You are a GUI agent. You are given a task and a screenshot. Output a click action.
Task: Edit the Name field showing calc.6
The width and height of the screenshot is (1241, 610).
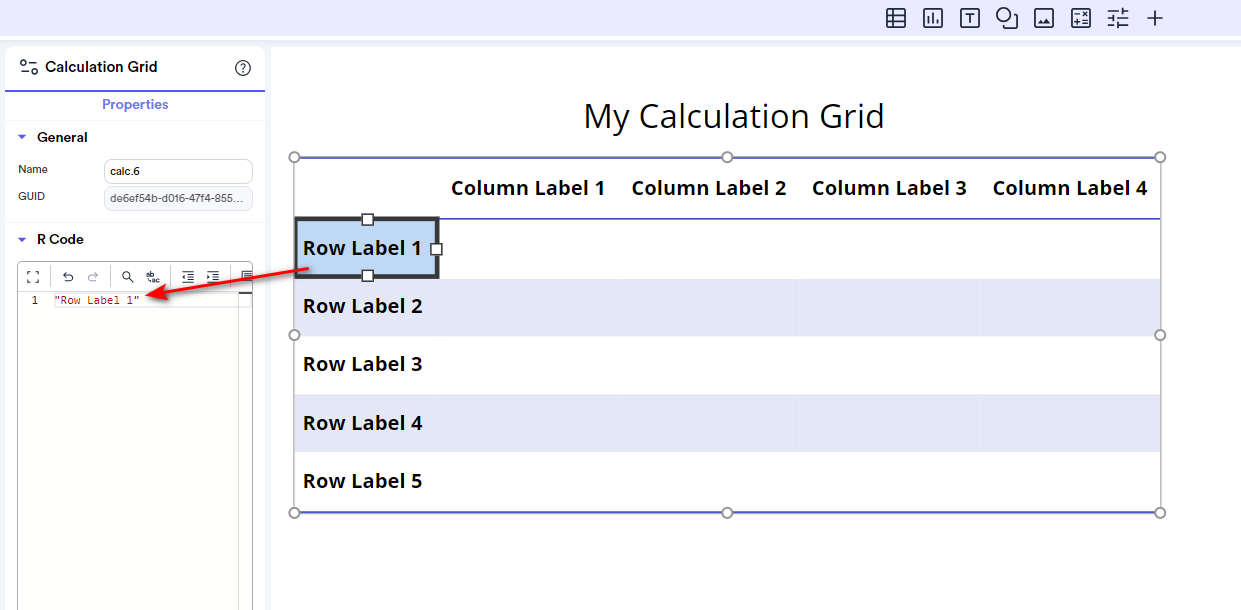(x=178, y=171)
